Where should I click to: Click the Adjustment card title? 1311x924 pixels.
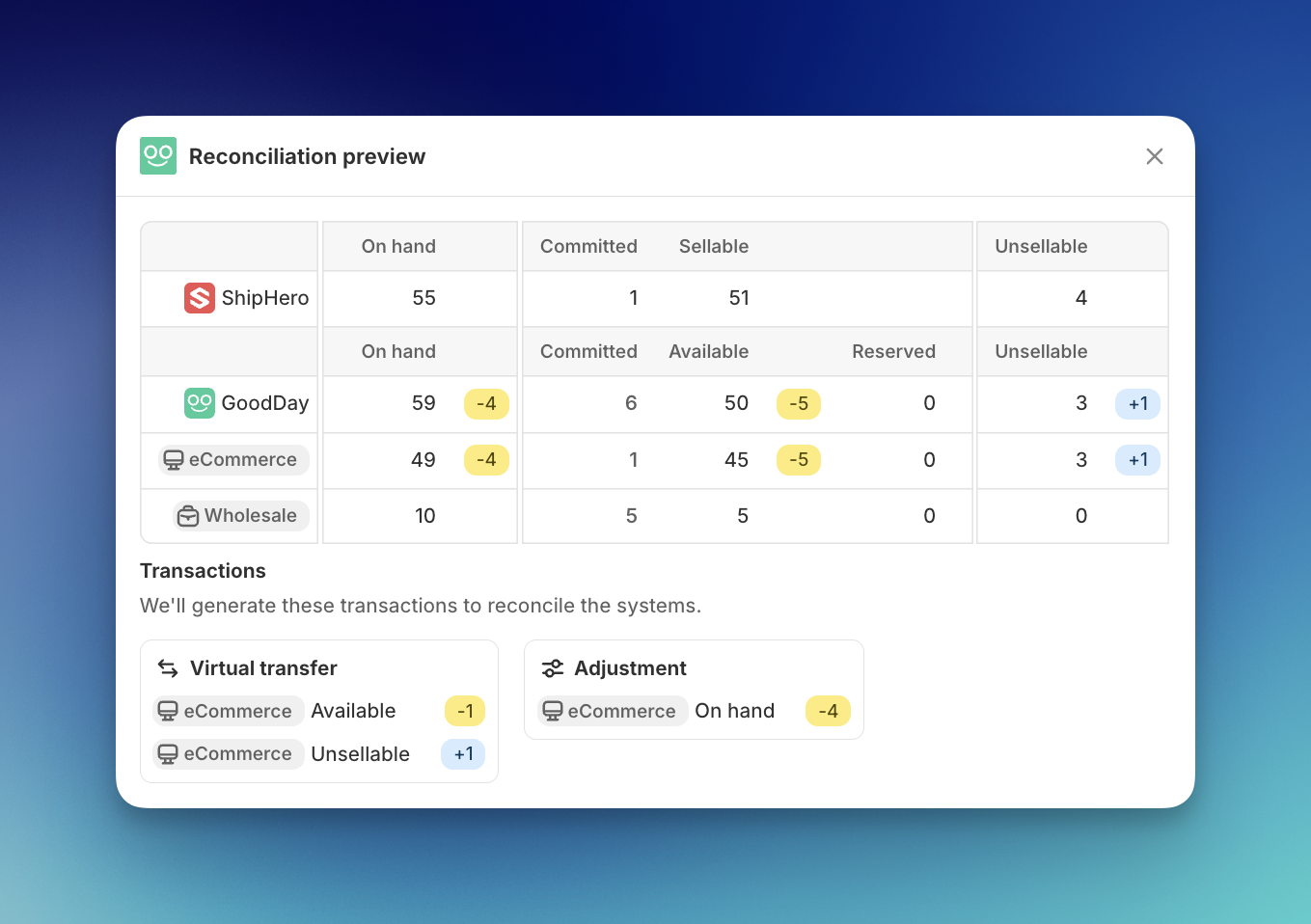tap(630, 668)
